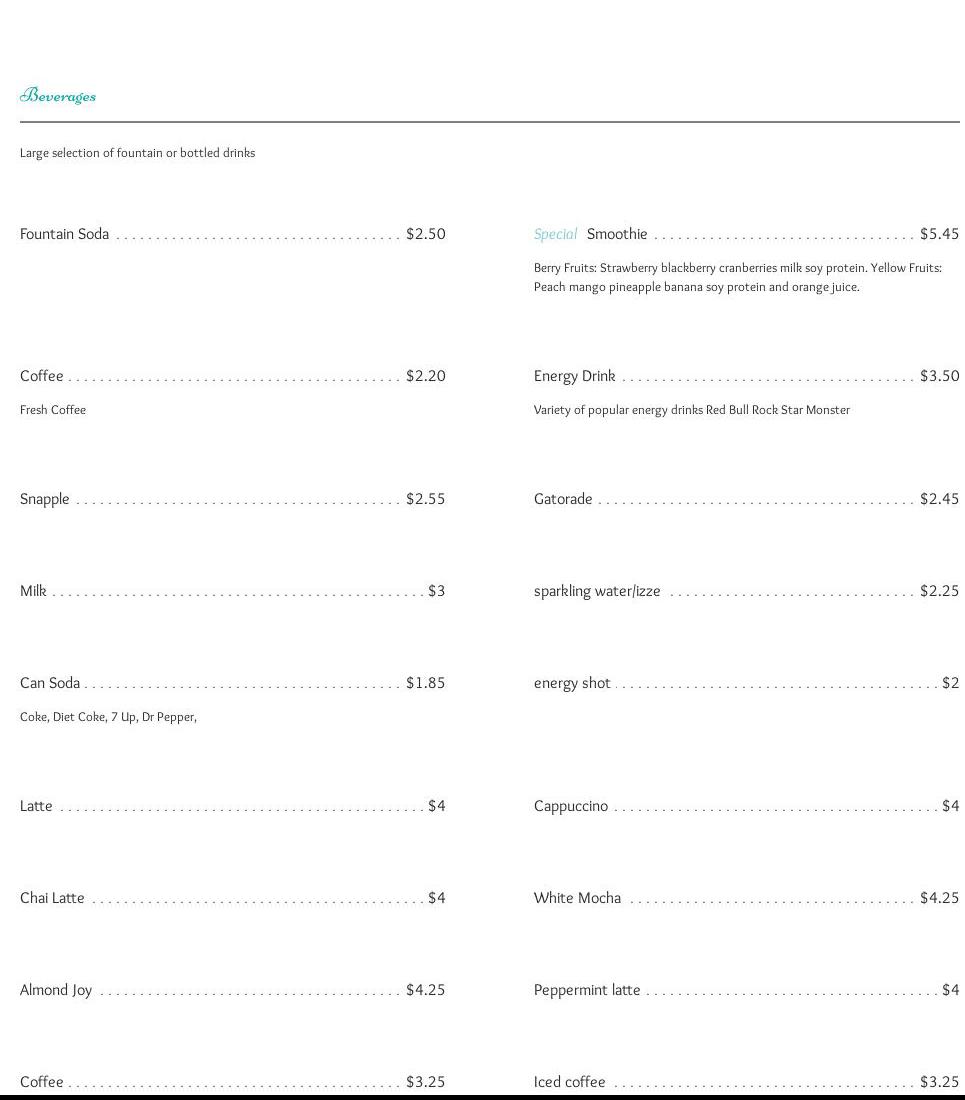The image size is (965, 1100).
Task: Click the Milk item name
Action: pyautogui.click(x=33, y=591)
